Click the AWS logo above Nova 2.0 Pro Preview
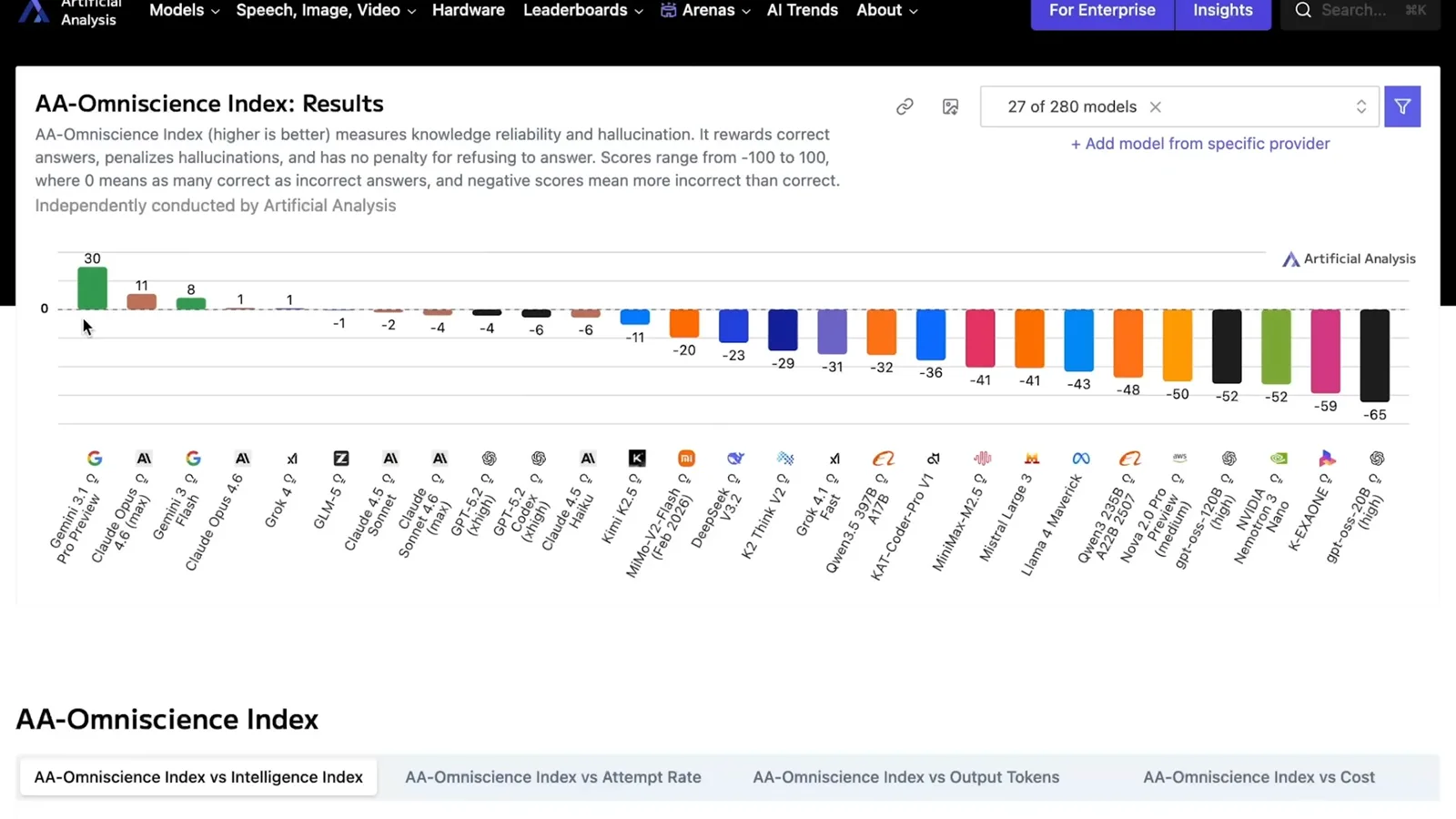 (1179, 458)
